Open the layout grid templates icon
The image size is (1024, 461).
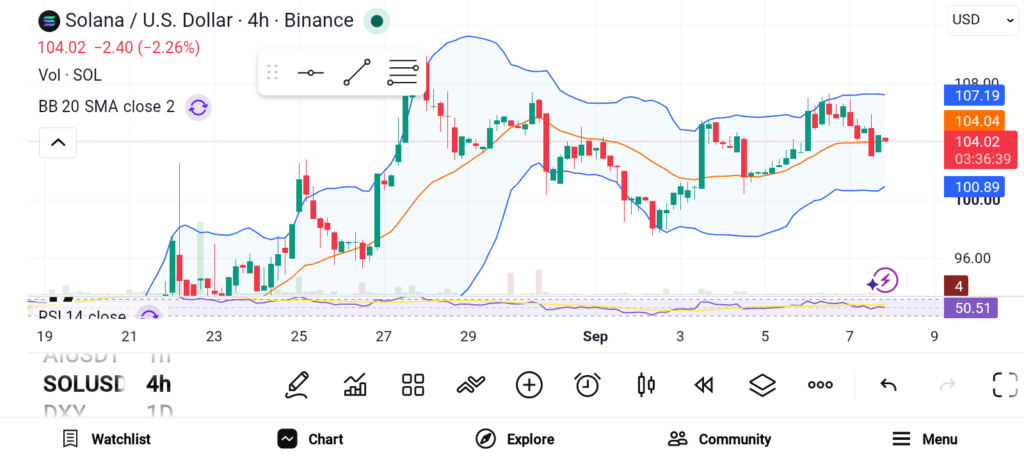coord(413,385)
